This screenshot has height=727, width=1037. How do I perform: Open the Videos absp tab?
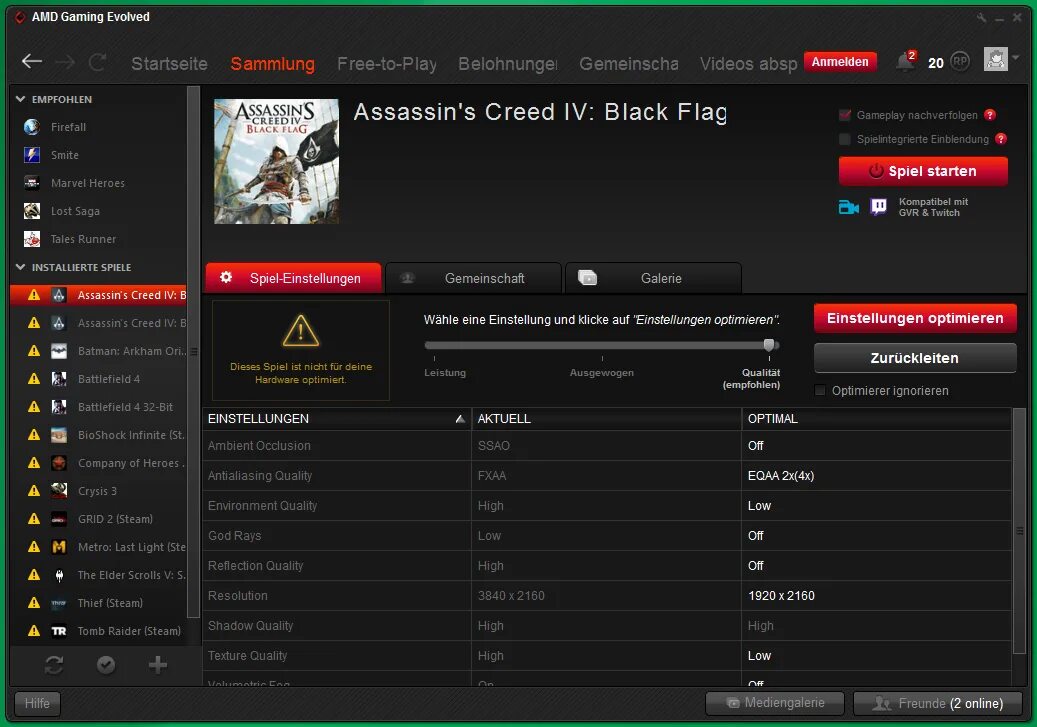click(x=749, y=64)
